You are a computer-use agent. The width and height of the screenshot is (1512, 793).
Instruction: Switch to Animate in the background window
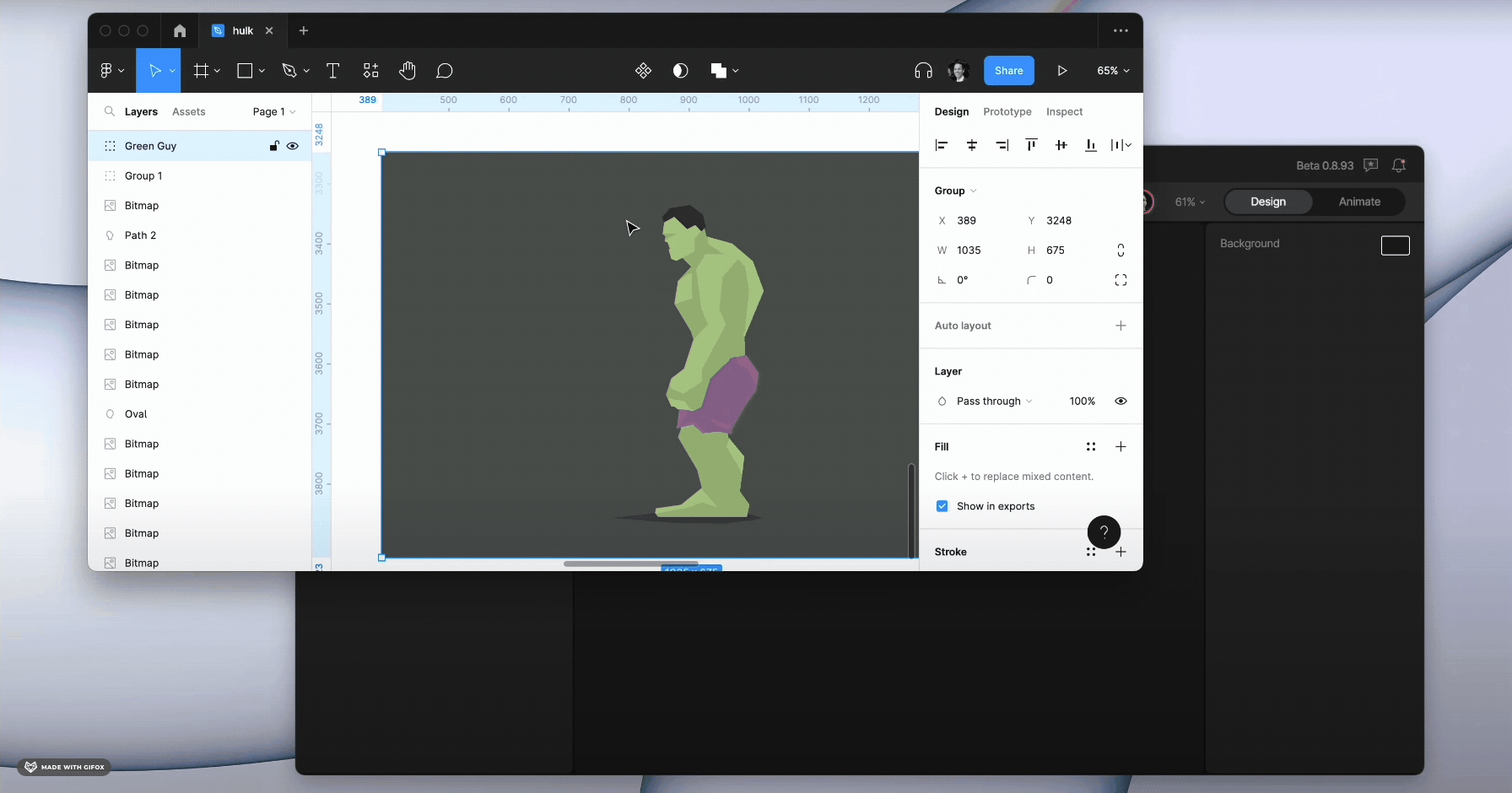click(x=1359, y=202)
